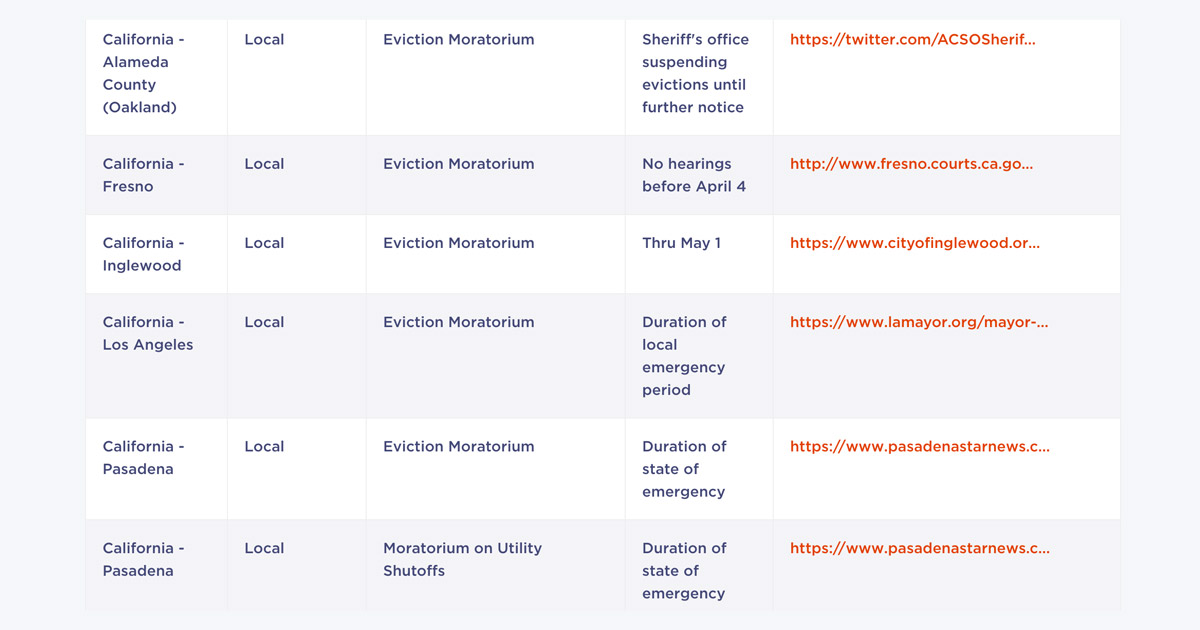Click Local in the Fresno row

264,164
